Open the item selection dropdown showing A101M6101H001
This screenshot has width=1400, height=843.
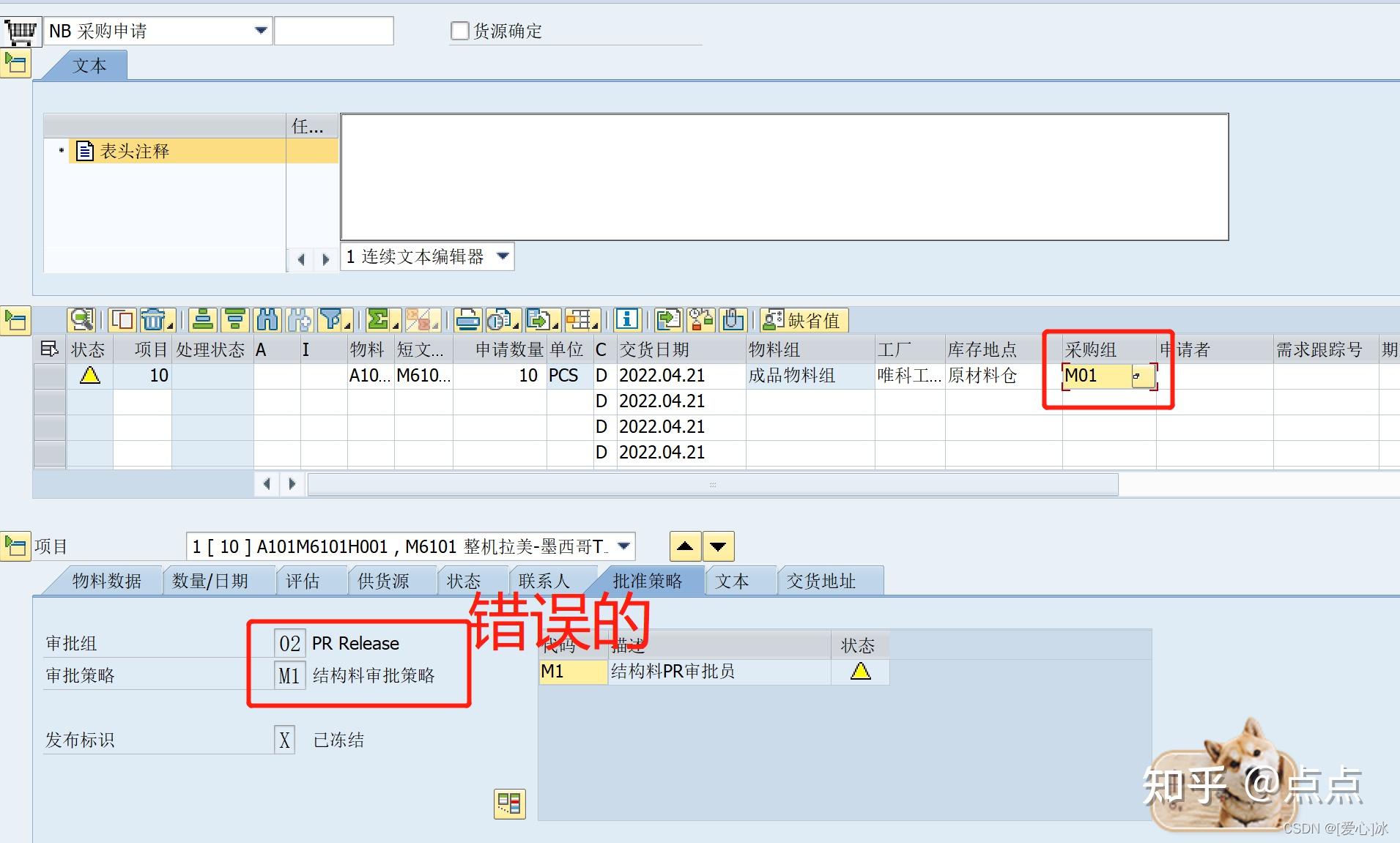[622, 546]
